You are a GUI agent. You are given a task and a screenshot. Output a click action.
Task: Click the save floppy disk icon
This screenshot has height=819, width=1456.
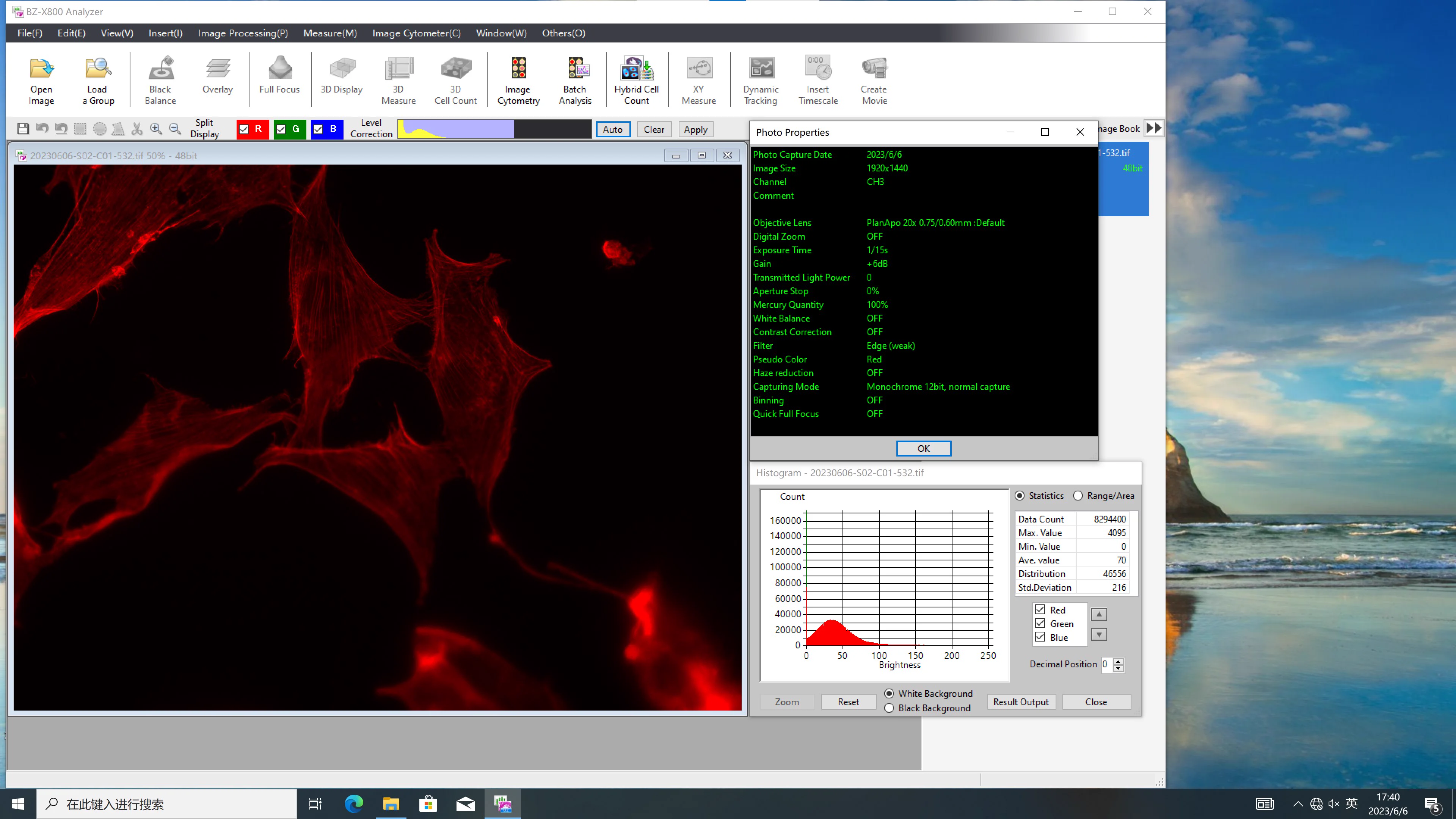click(23, 129)
